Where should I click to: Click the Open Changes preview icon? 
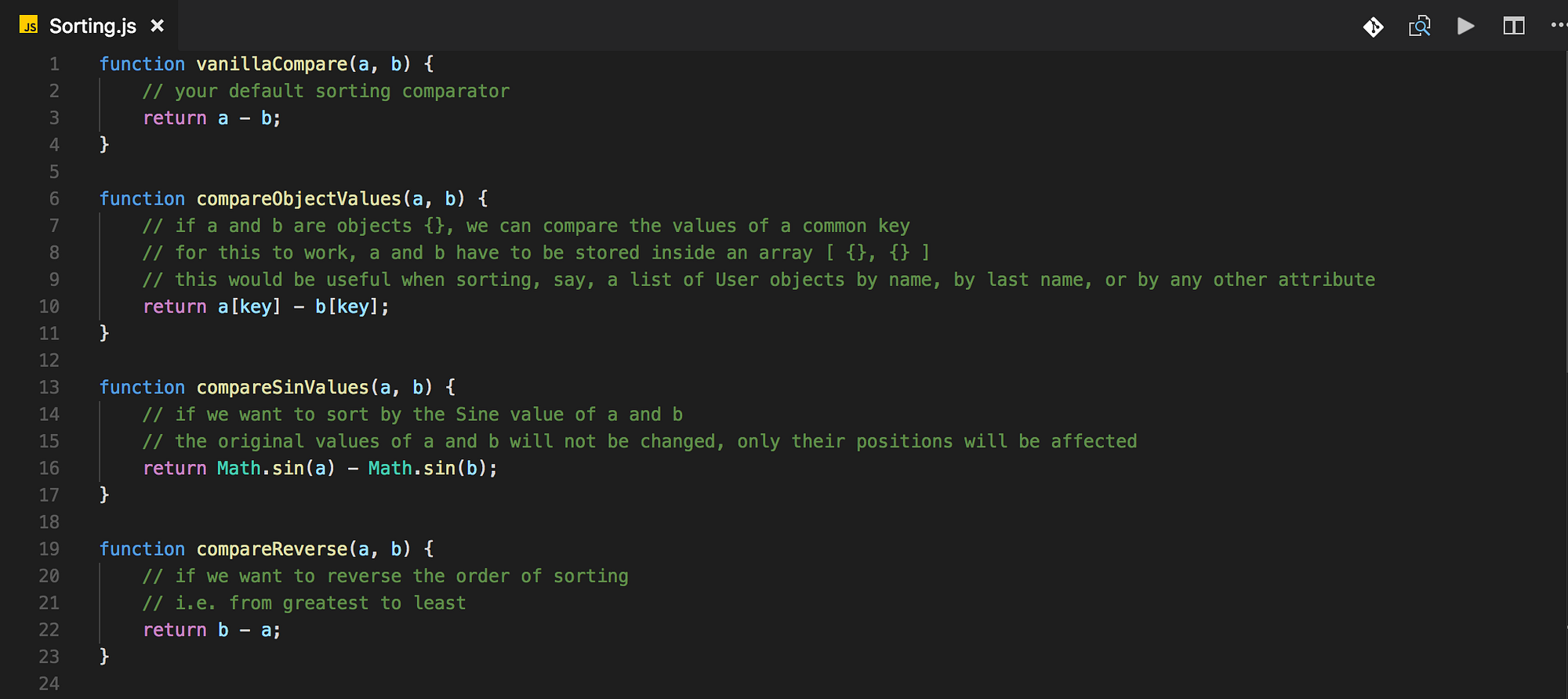point(1419,26)
